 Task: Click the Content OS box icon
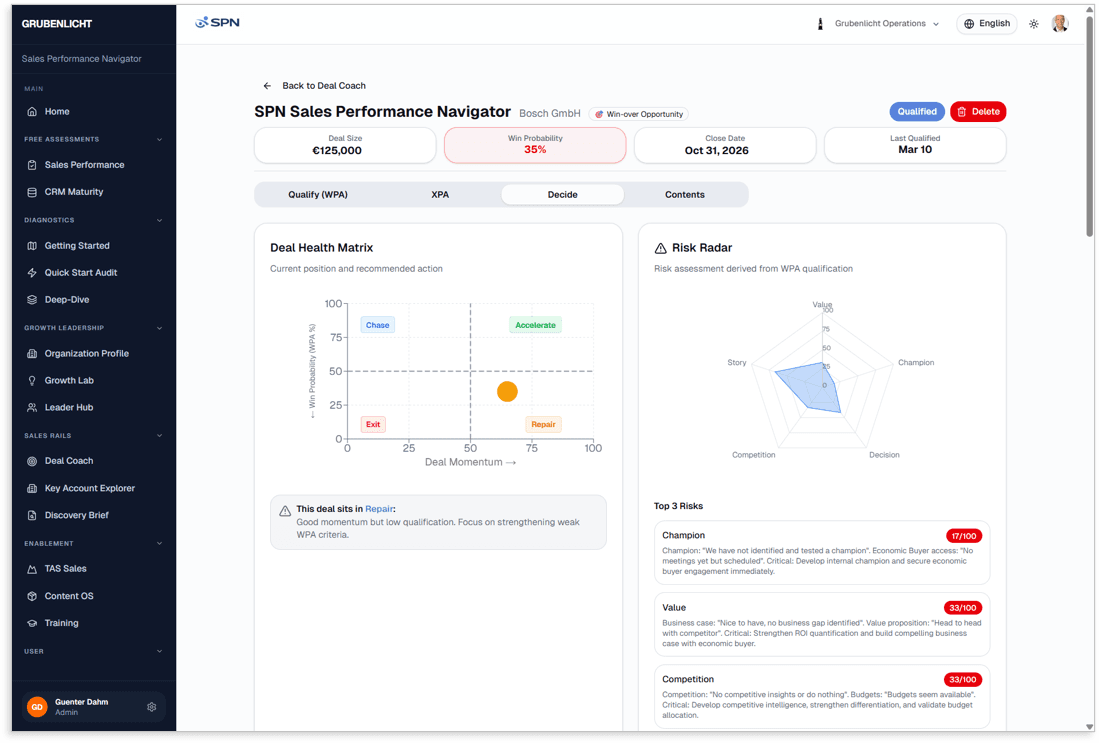click(x=32, y=596)
